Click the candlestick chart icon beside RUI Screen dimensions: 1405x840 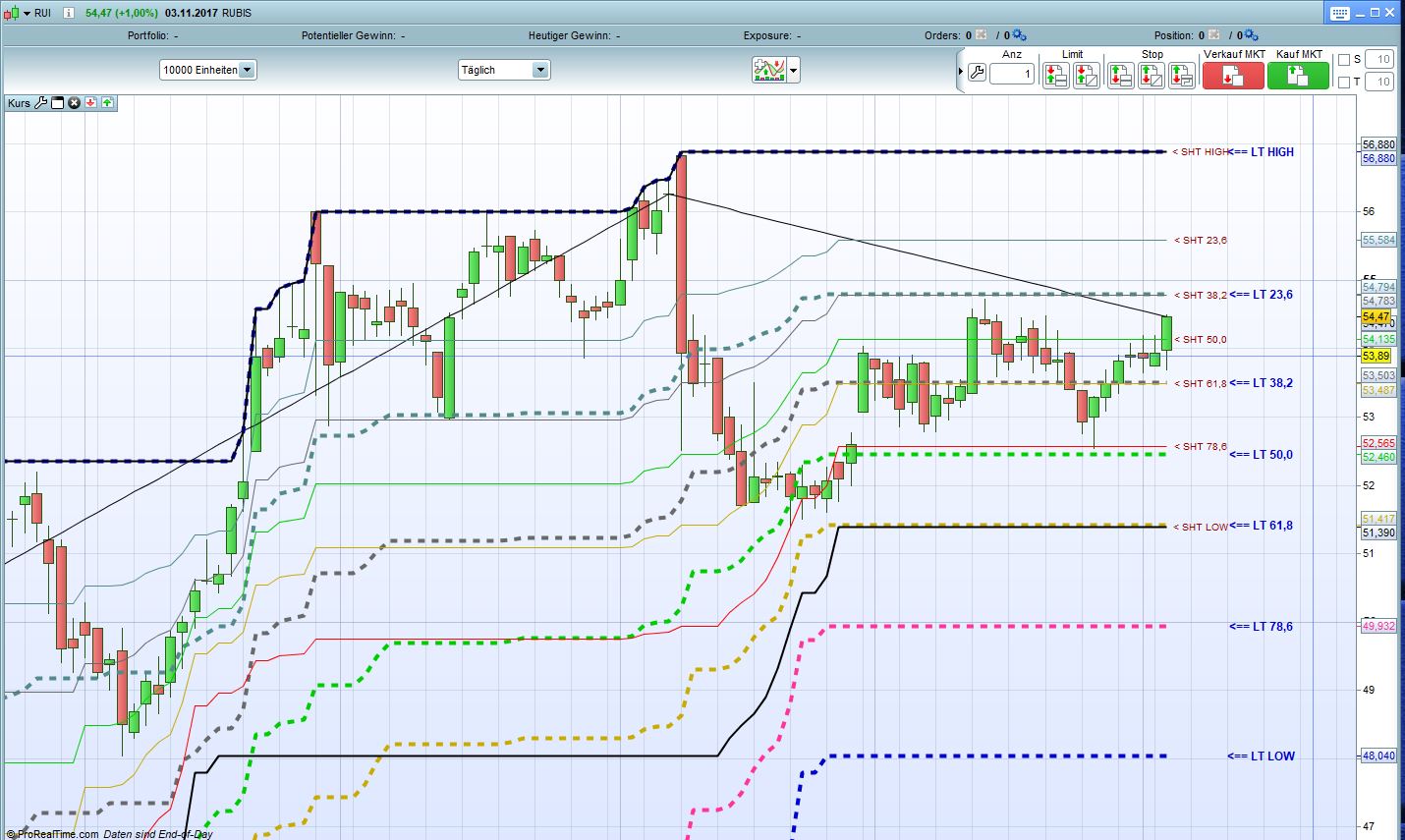pyautogui.click(x=12, y=13)
